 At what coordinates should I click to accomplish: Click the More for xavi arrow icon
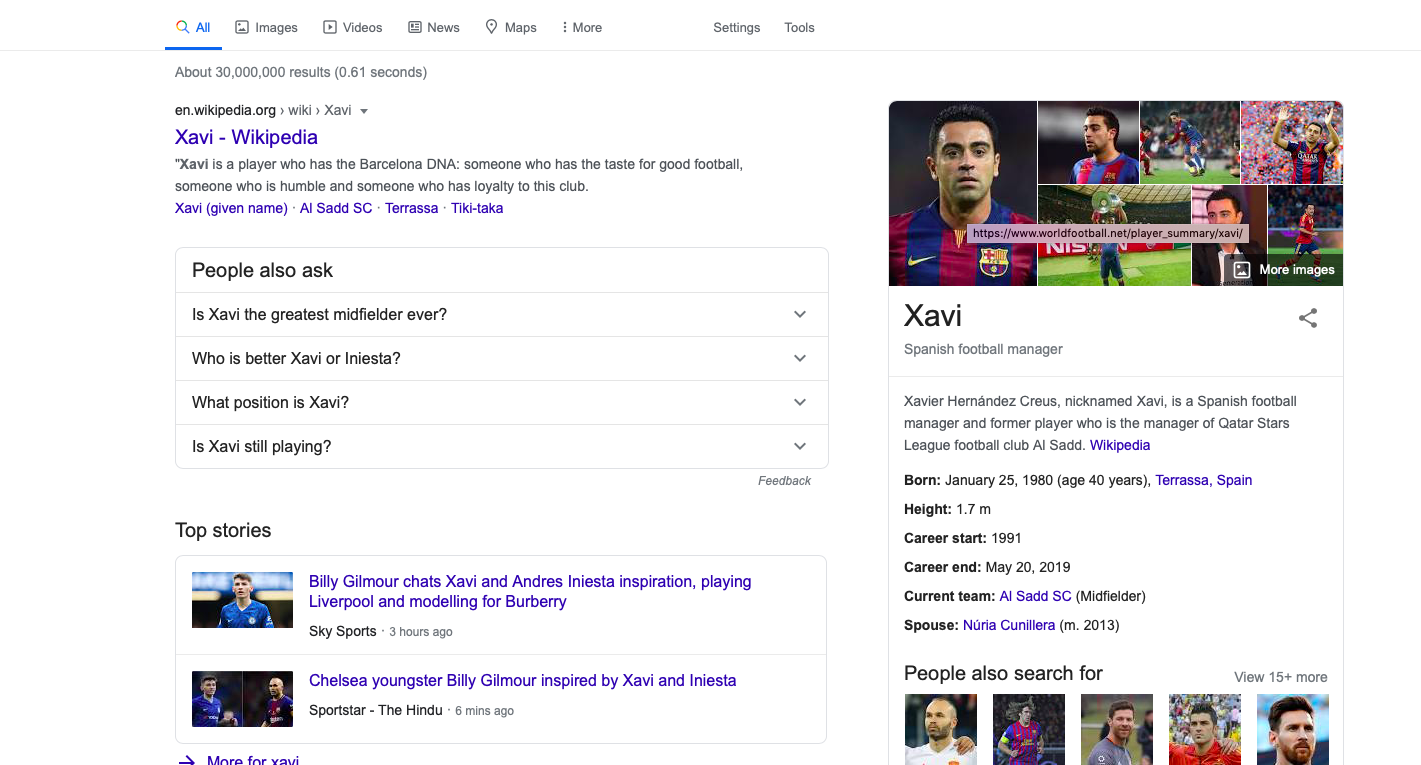pos(187,760)
